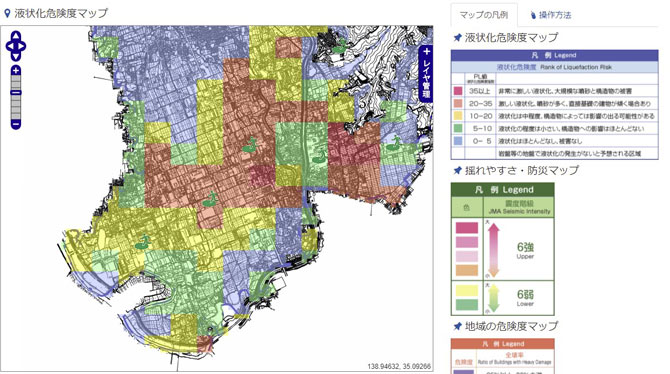Pan the map south with down arrow
The image size is (670, 374).
pyautogui.click(x=16, y=56)
